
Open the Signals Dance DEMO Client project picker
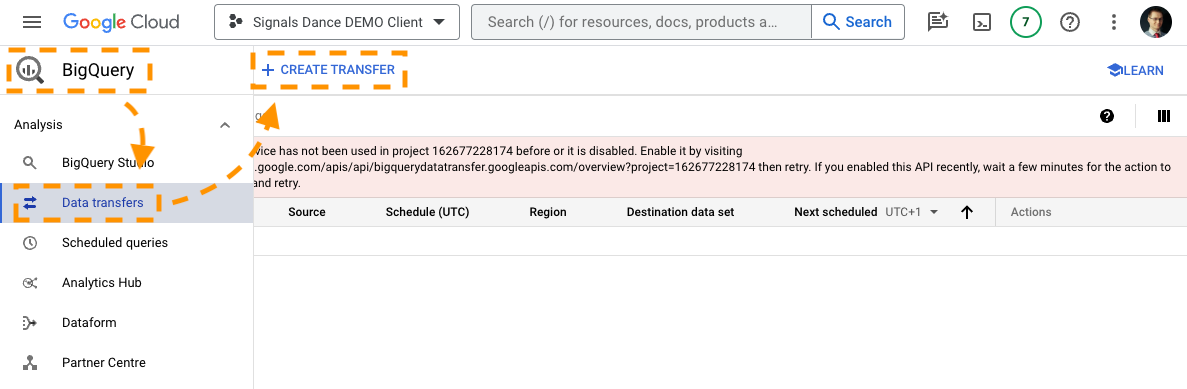[x=337, y=22]
